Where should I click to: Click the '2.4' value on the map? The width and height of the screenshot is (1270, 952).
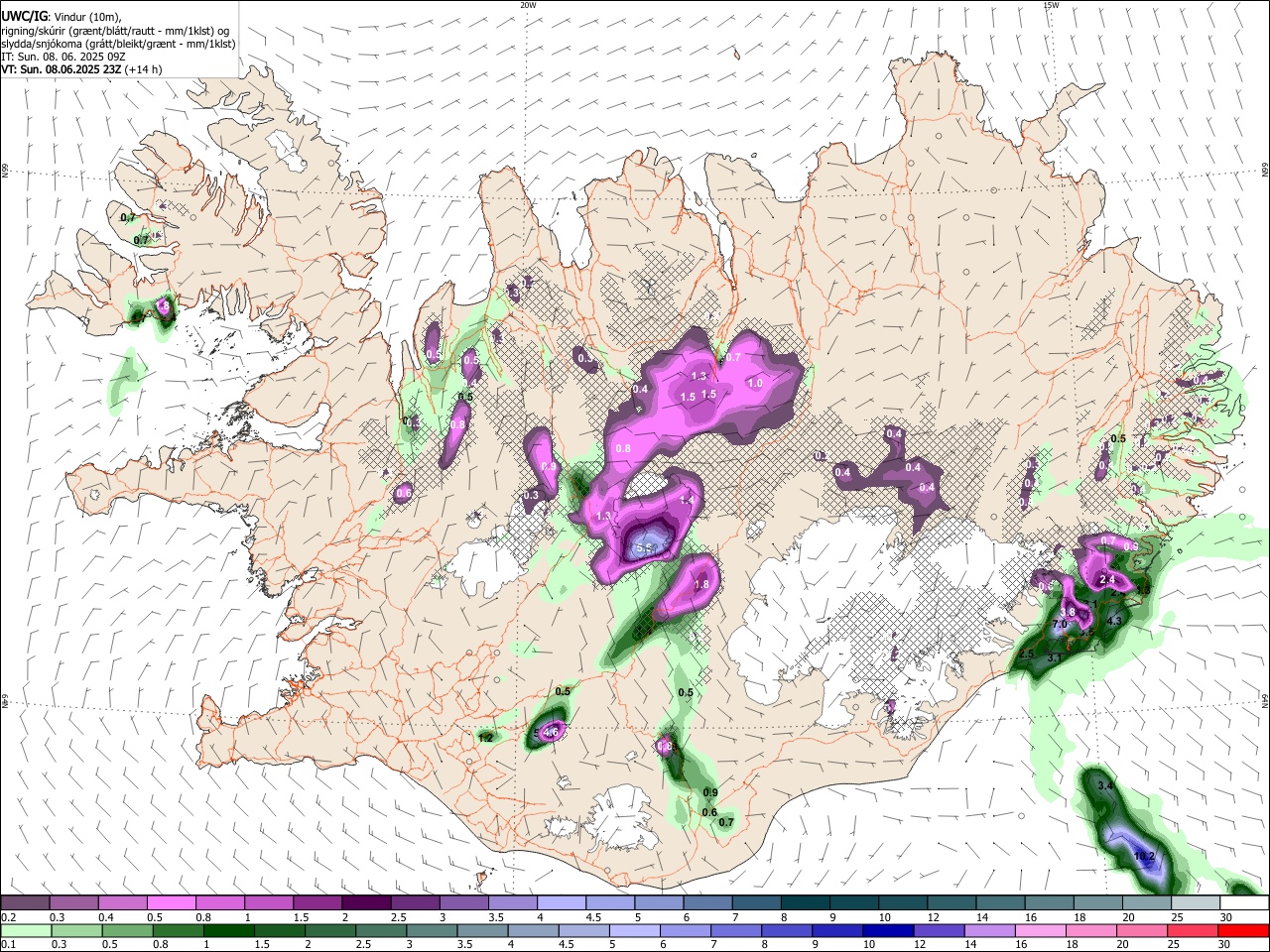click(1108, 579)
